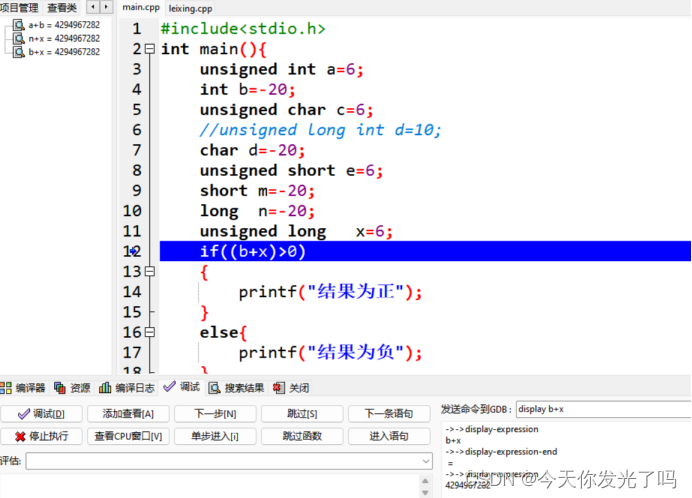Click the 停止执行 stop execution button

point(41,436)
